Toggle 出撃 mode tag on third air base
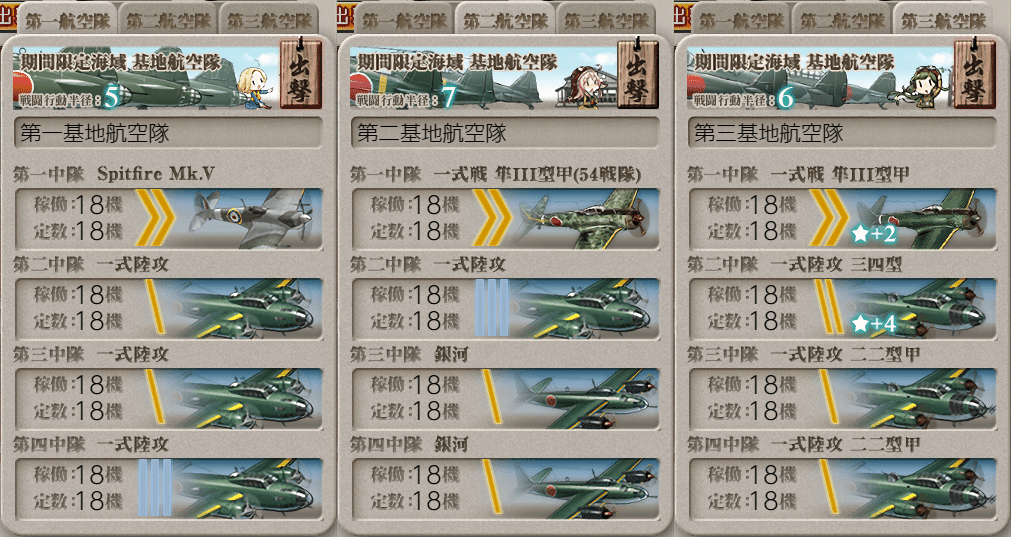Screen dimensions: 1011x537 pyautogui.click(x=974, y=75)
